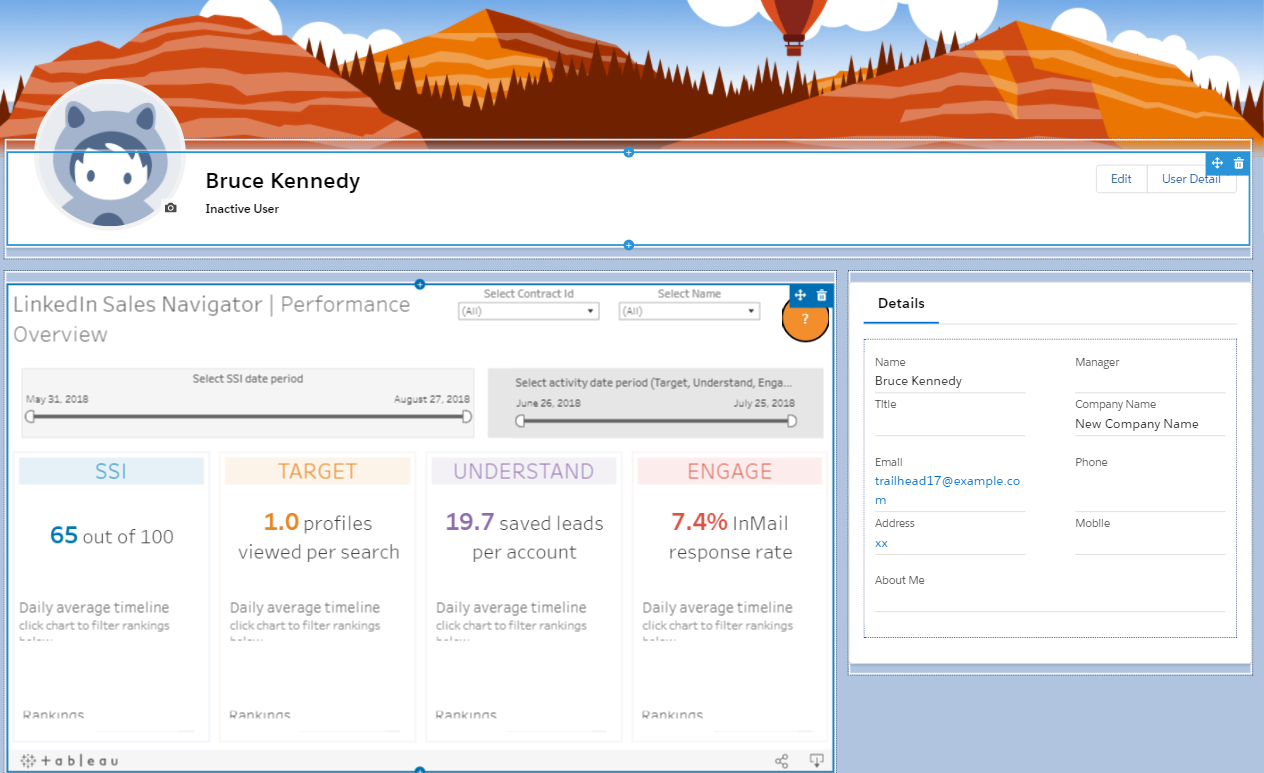Click the User Detail button
The width and height of the screenshot is (1264, 773).
point(1191,178)
